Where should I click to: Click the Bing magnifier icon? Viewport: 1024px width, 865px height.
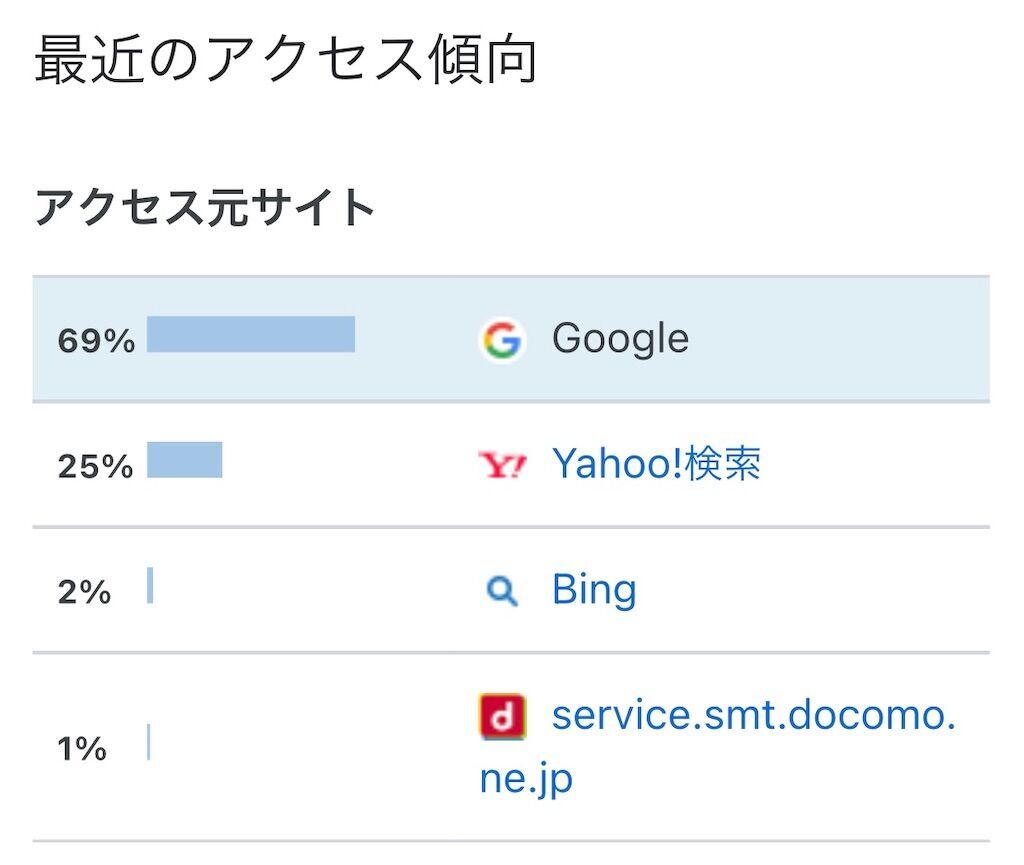502,591
